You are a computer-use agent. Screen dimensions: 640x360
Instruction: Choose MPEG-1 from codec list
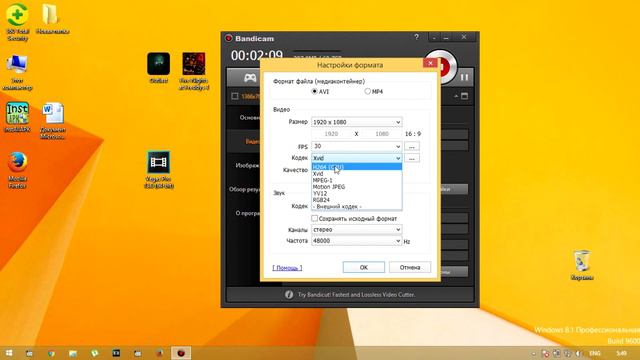[357, 180]
